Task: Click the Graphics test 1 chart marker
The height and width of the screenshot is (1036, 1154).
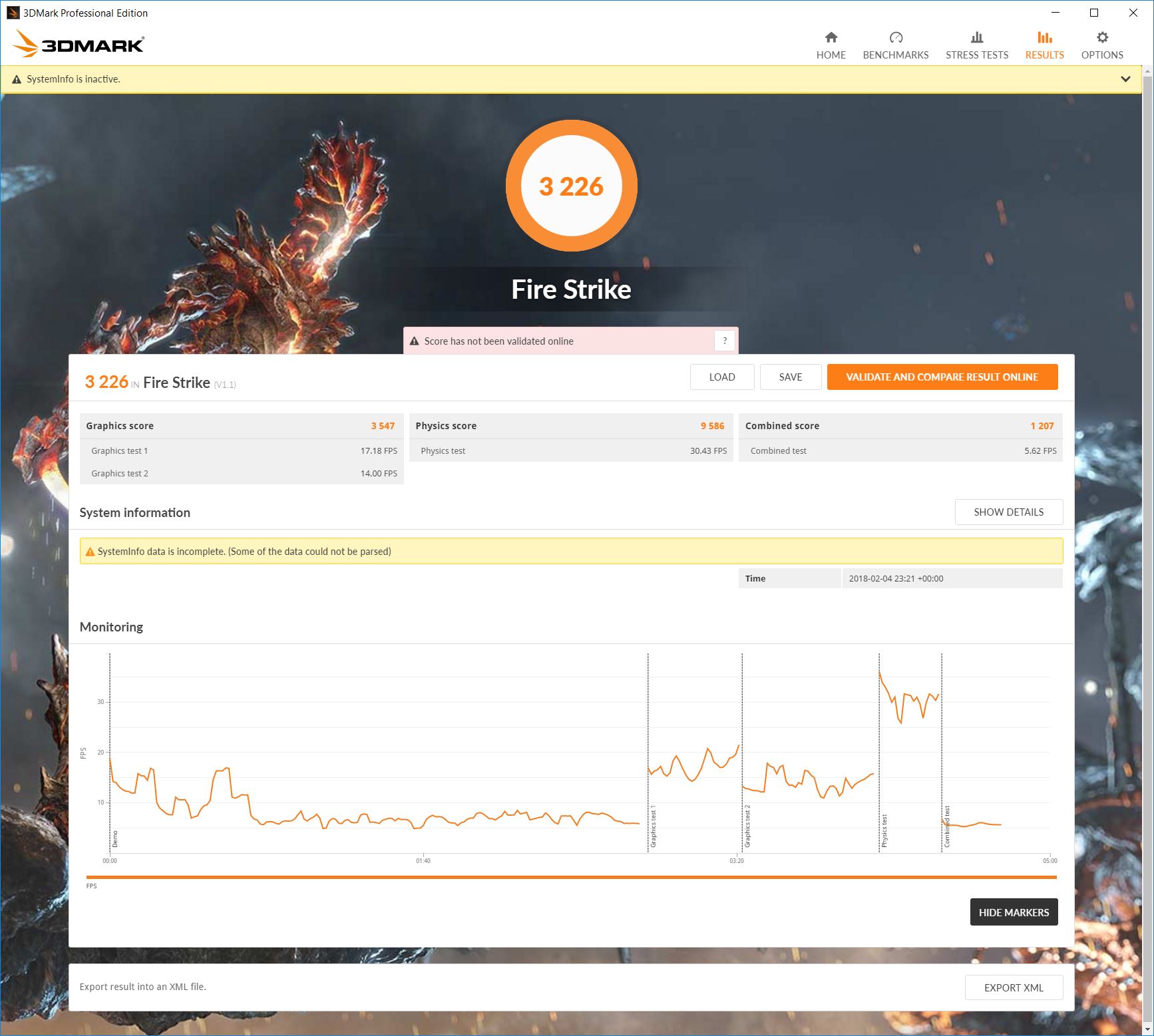Action: (x=654, y=826)
